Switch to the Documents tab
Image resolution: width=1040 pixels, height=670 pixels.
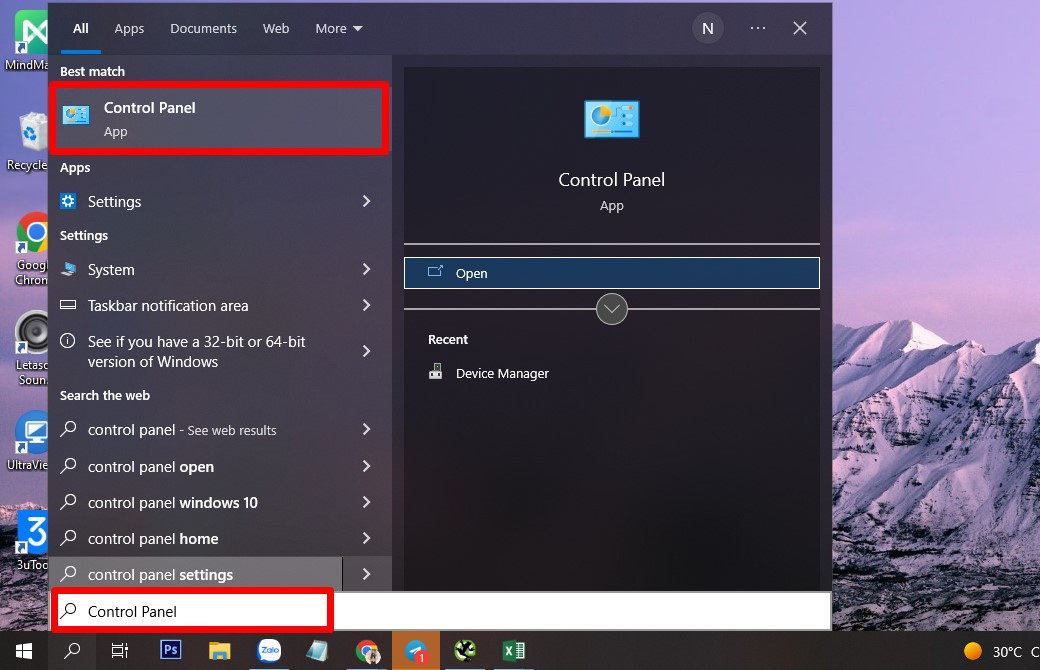point(203,28)
